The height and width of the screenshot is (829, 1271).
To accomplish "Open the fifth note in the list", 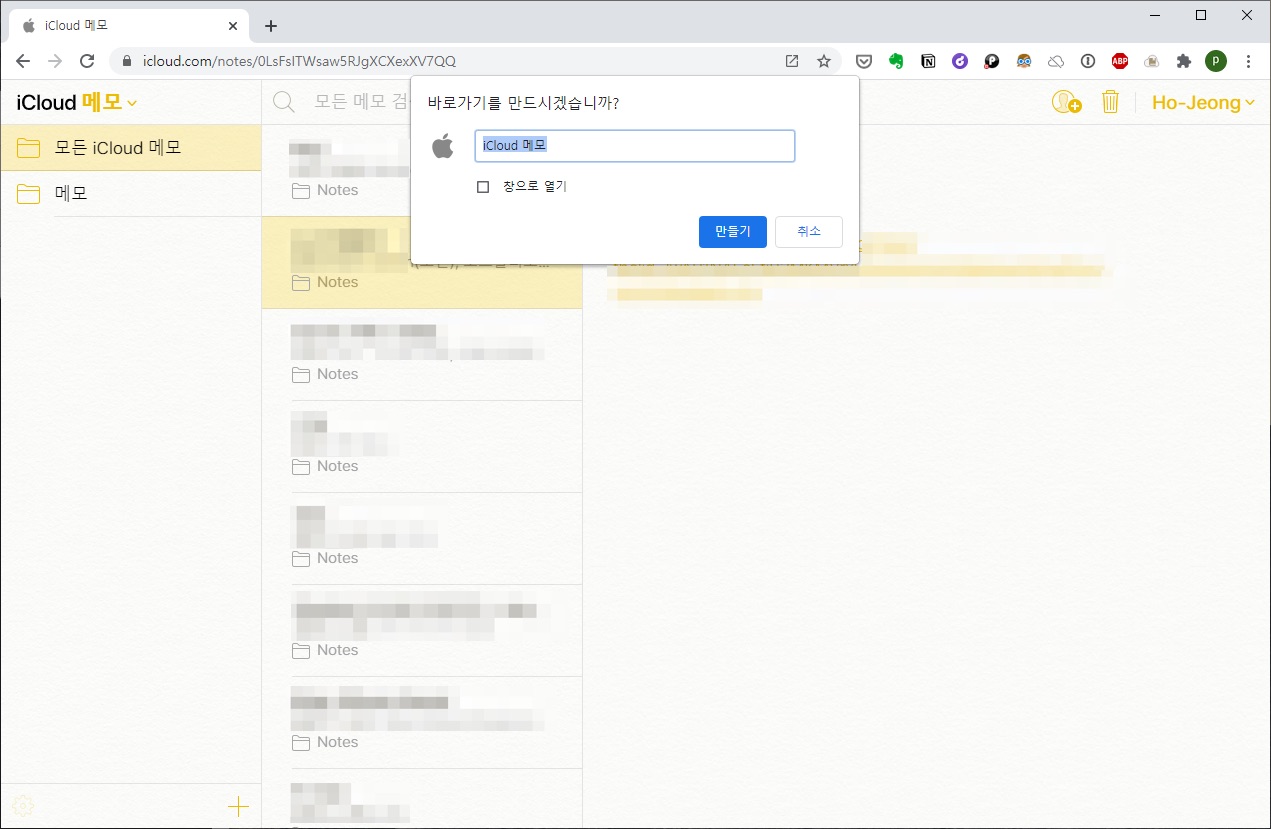I will click(x=421, y=538).
